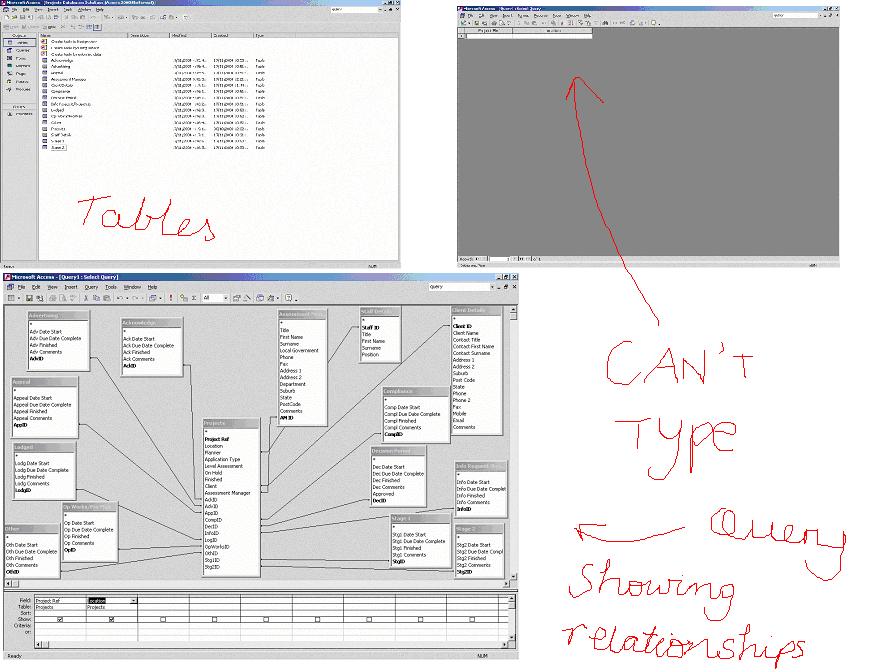Open the Insert menu in query window
891x672 pixels.
70,287
